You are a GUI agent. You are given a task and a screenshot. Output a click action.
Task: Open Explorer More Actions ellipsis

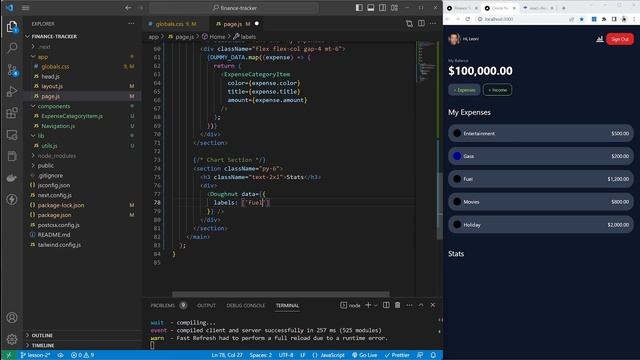(x=131, y=24)
